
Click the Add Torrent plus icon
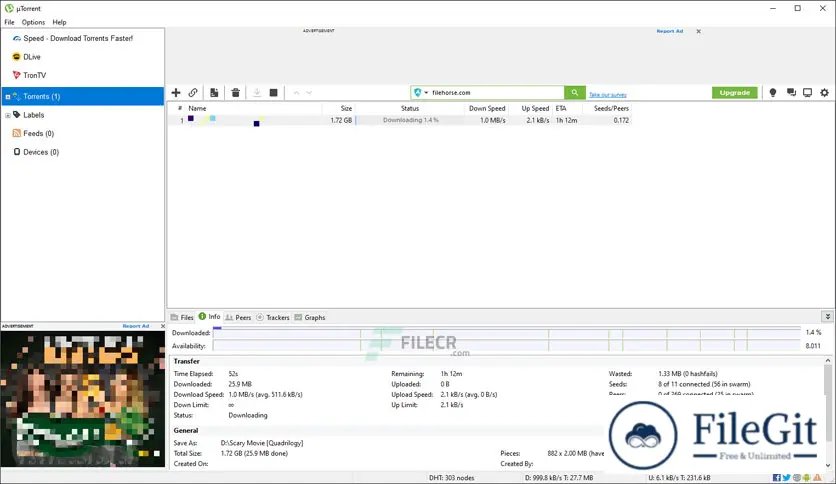(176, 93)
